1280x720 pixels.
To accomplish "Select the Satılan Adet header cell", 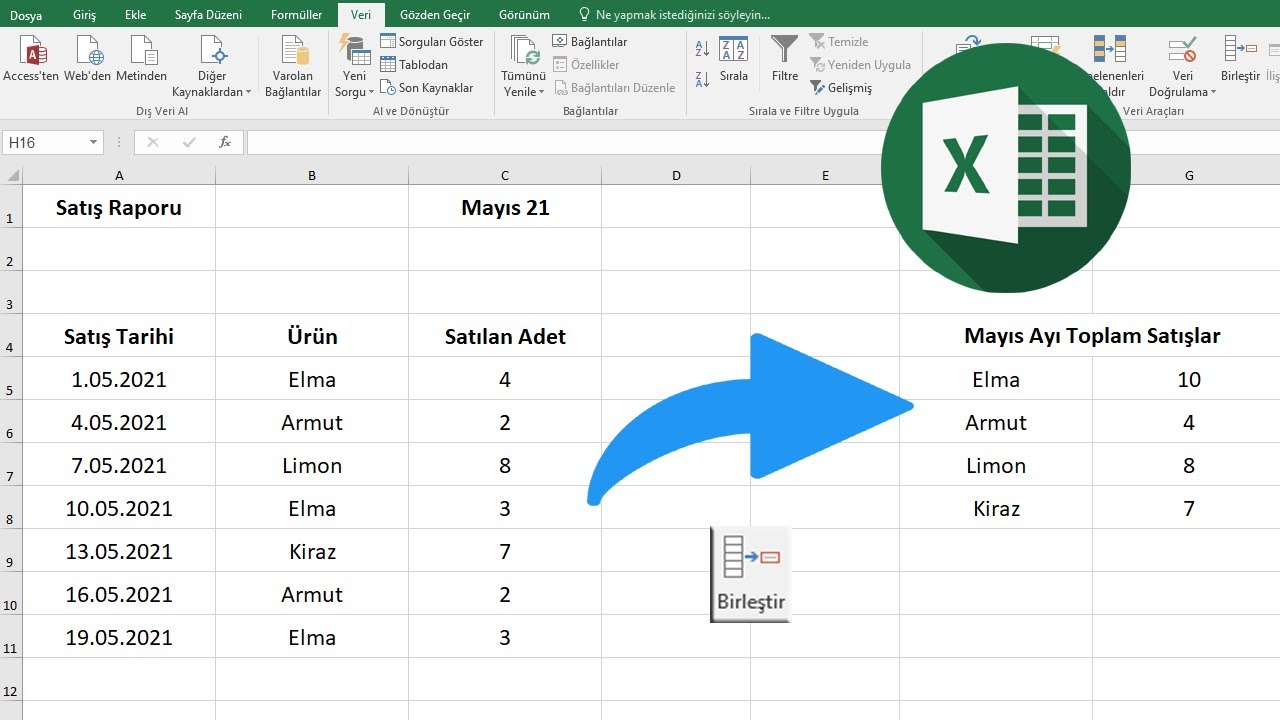I will pos(505,336).
